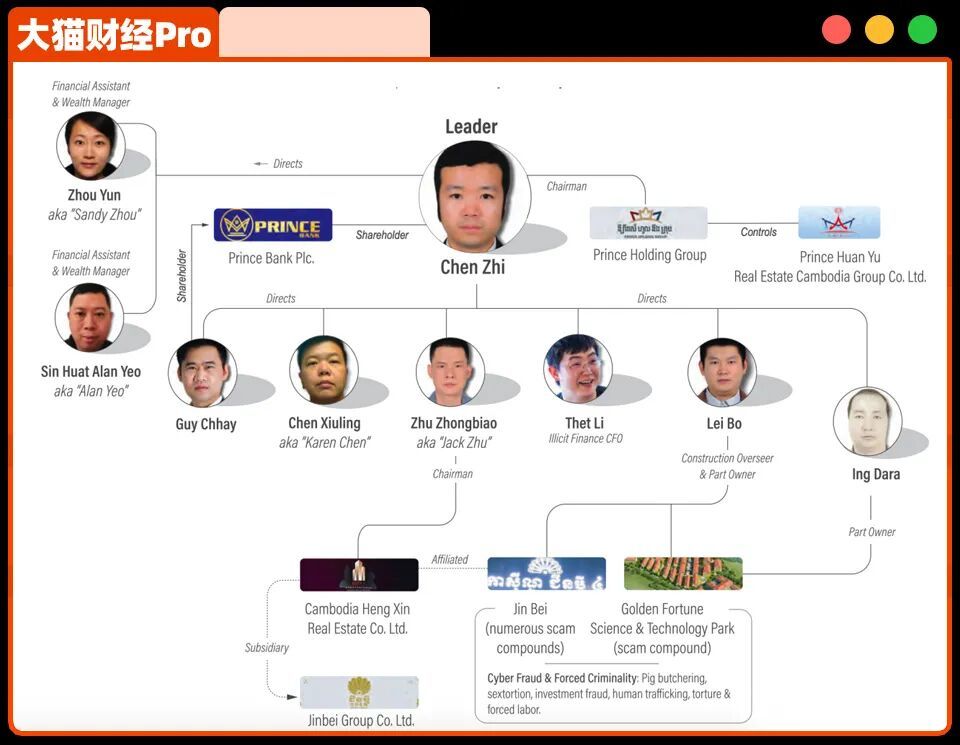Click the portrait photo of Lei Bo
960x745 pixels.
click(x=722, y=372)
